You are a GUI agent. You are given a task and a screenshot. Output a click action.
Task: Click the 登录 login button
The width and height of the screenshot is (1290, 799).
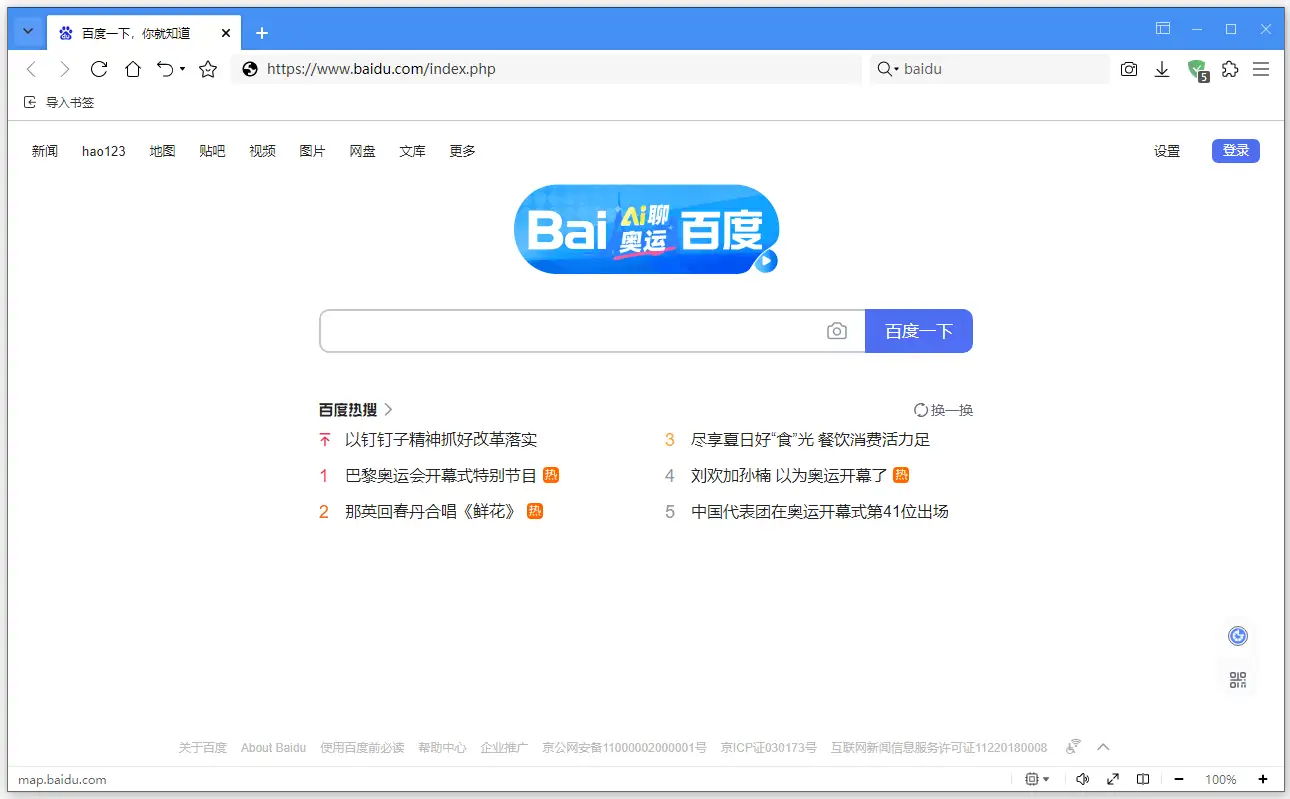1236,151
